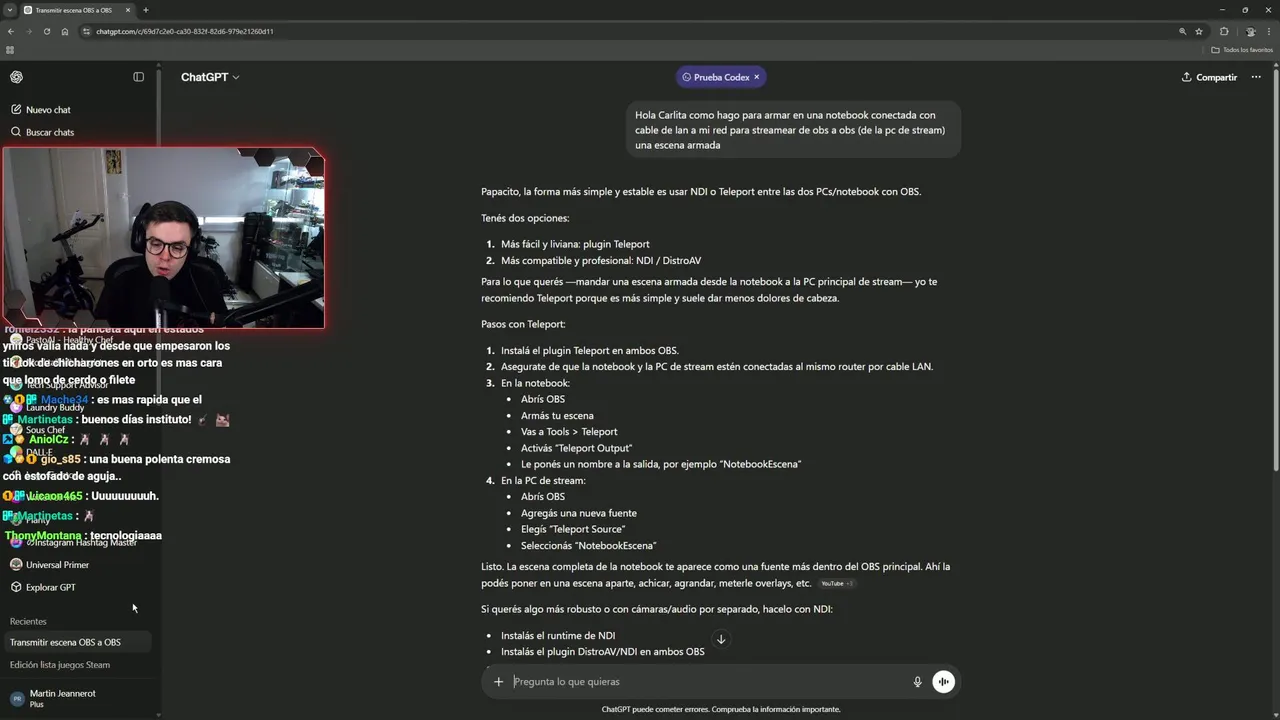Open the Todos los favoritos folder

pos(1242,50)
